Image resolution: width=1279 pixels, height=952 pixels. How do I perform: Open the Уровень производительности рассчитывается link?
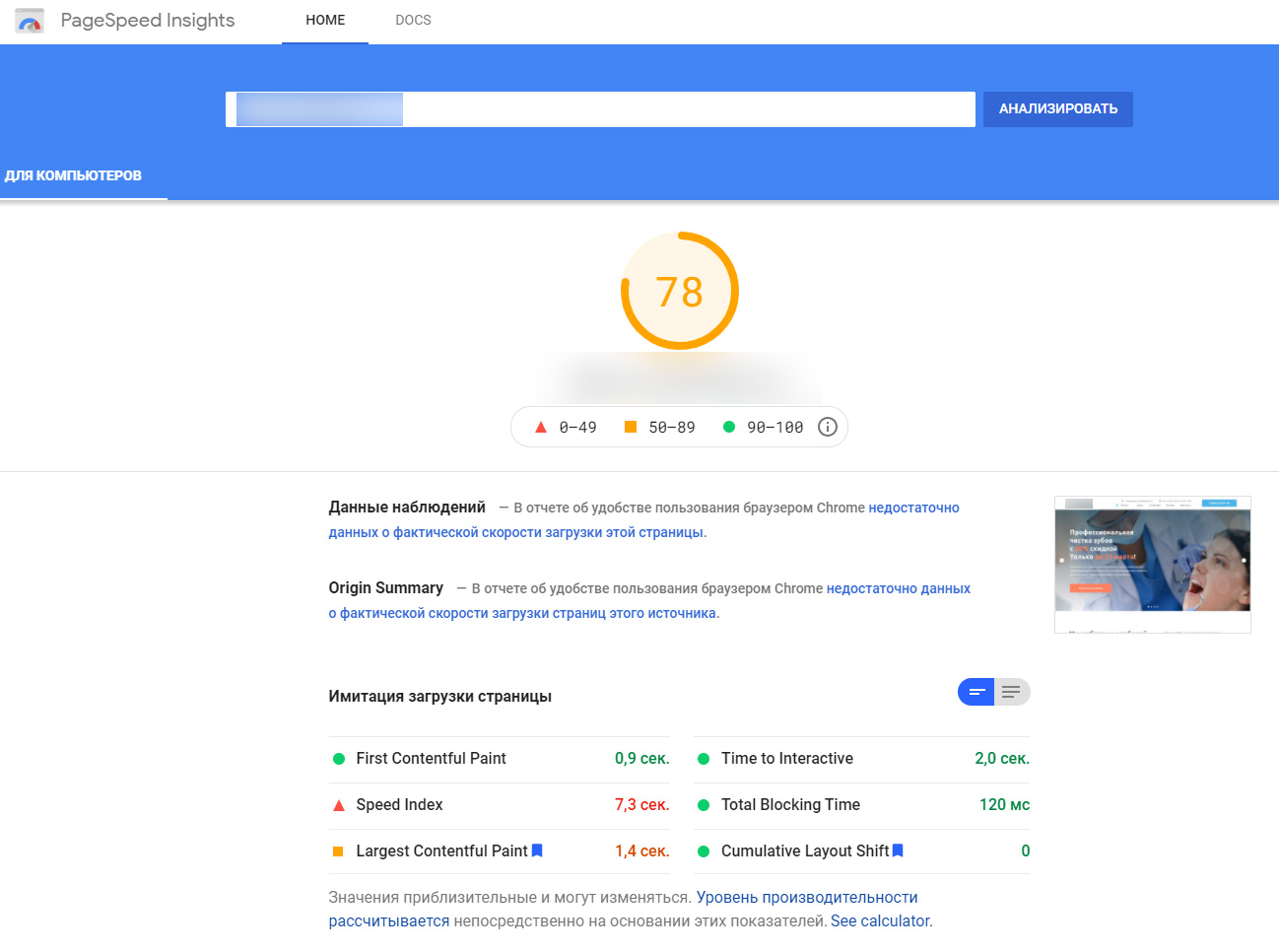coord(623,910)
